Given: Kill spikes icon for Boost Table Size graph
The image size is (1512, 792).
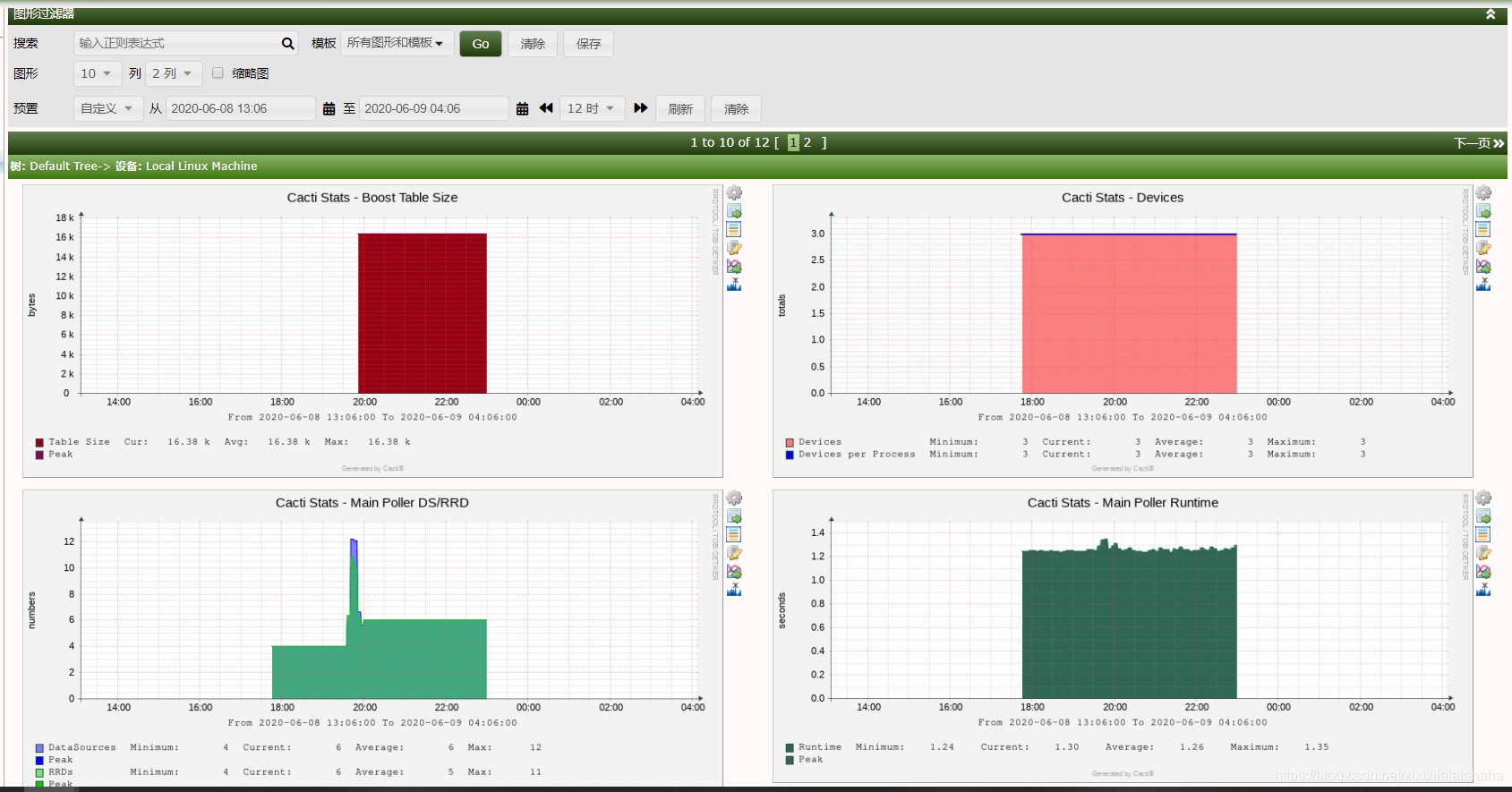Looking at the screenshot, I should coord(734,285).
